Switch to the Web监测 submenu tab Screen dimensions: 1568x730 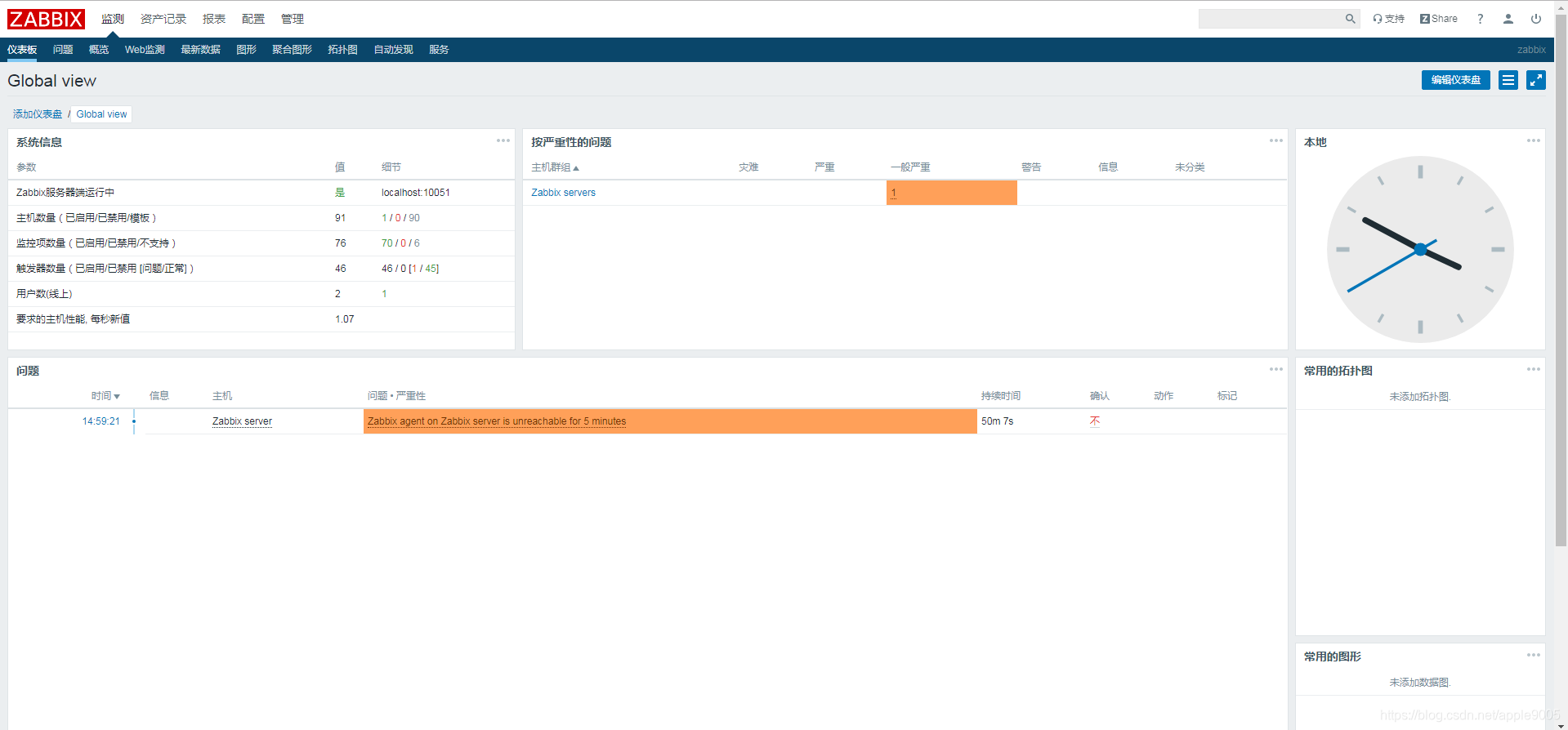coord(145,50)
